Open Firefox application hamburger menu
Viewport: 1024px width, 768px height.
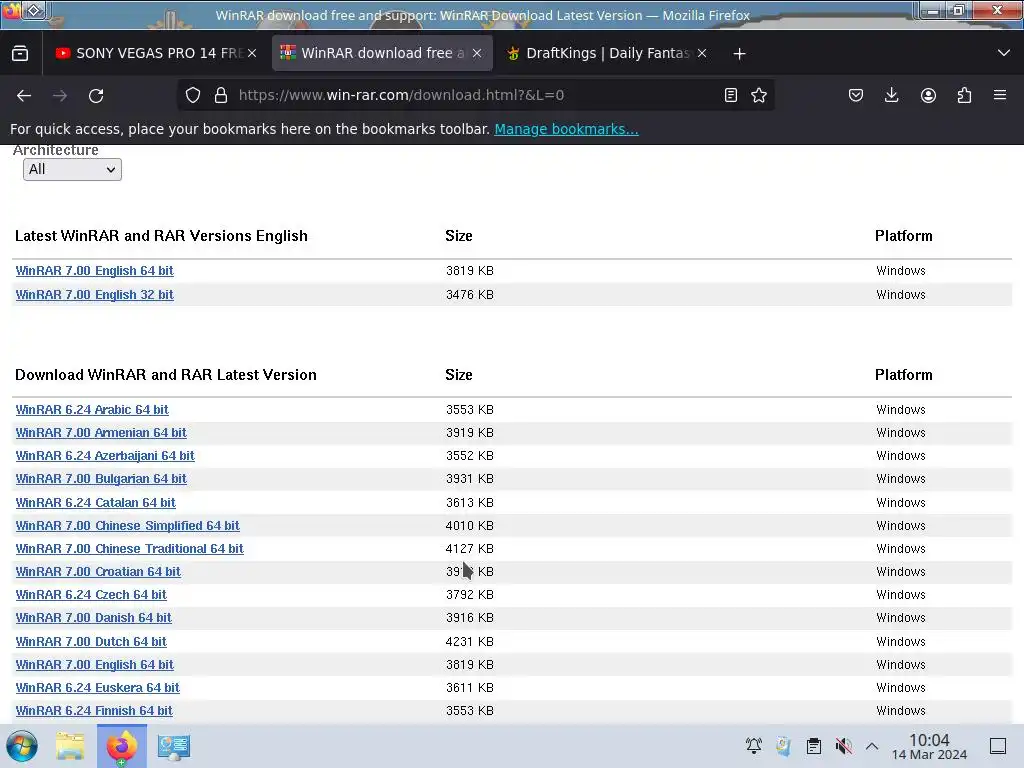[x=1000, y=95]
